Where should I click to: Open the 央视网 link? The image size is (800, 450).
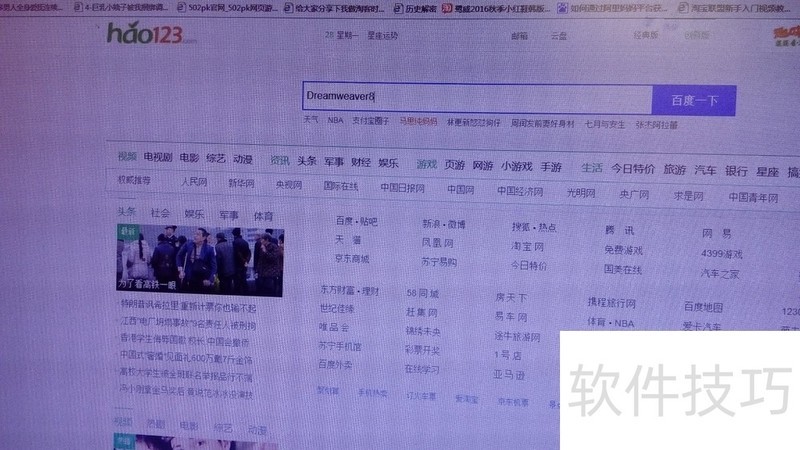click(x=289, y=185)
